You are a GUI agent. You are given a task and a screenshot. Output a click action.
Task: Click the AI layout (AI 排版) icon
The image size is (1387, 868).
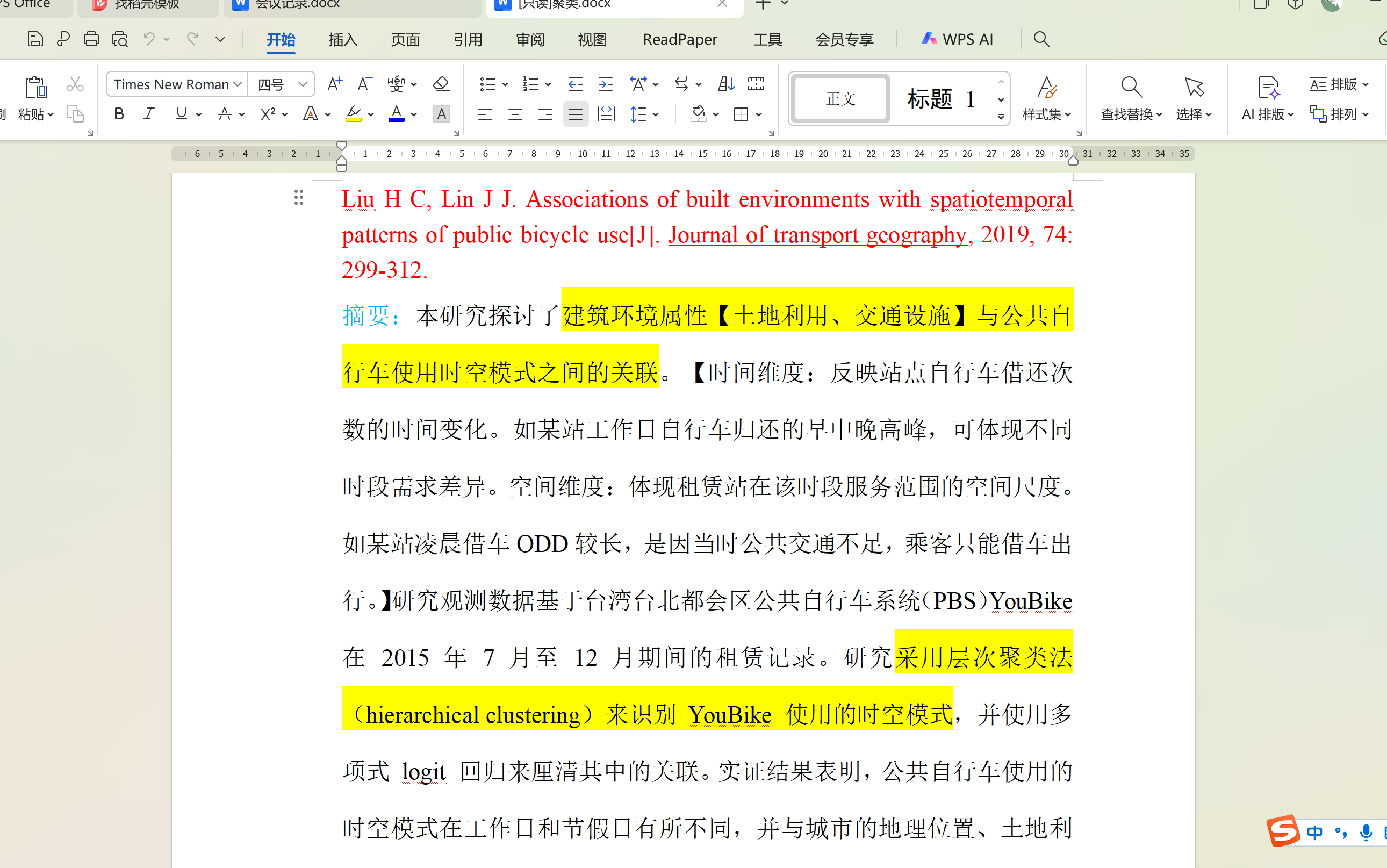[x=1268, y=88]
